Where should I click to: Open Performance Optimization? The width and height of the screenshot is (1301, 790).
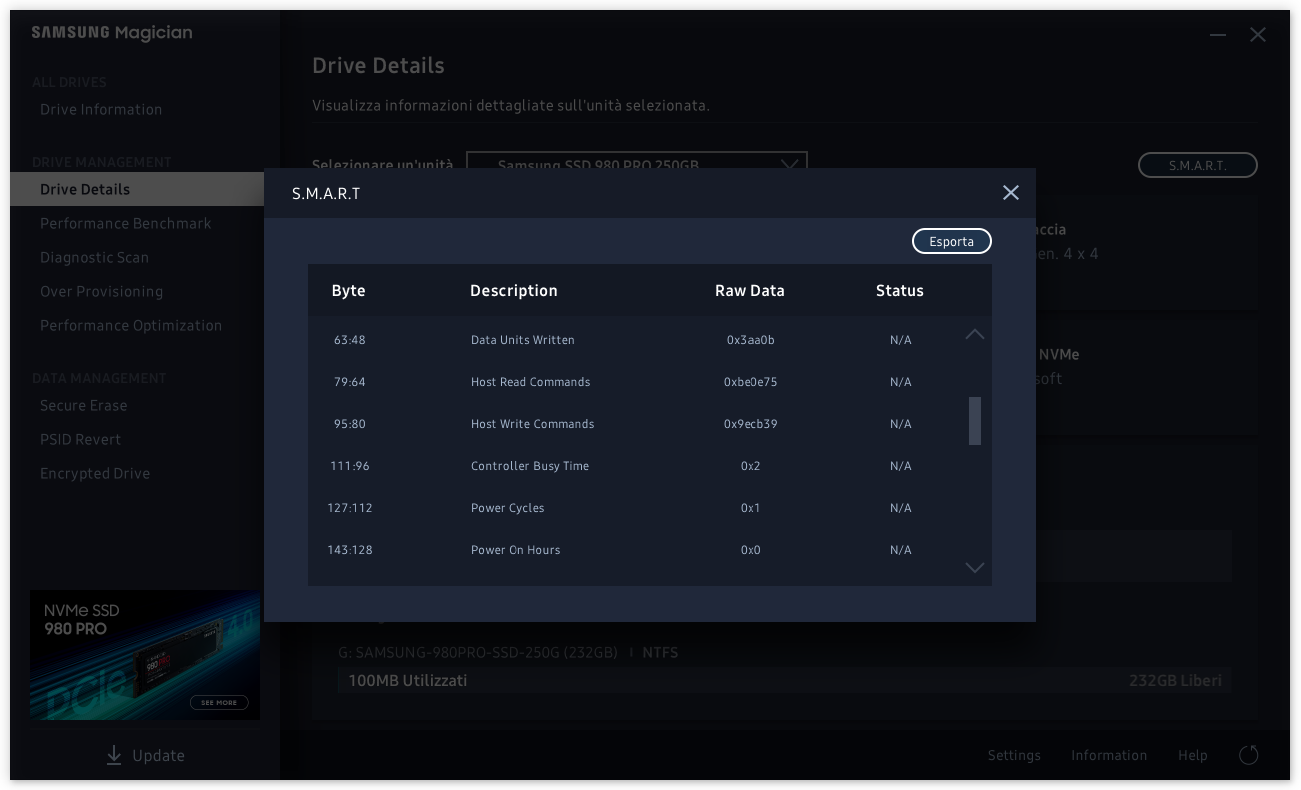coord(131,326)
